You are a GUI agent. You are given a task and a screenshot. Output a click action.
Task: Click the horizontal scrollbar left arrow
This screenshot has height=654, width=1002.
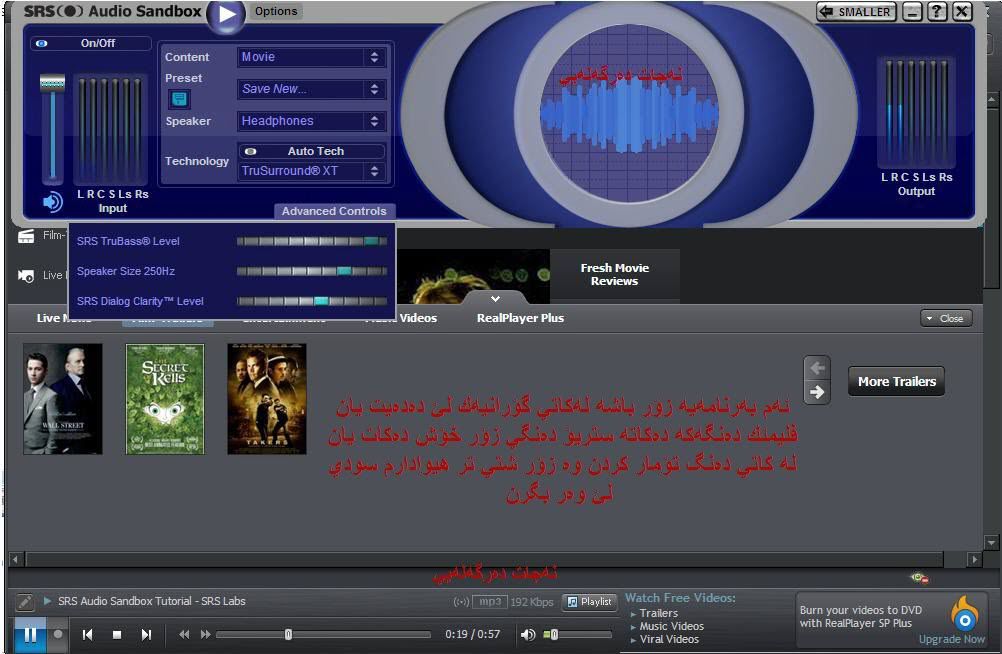[x=15, y=559]
